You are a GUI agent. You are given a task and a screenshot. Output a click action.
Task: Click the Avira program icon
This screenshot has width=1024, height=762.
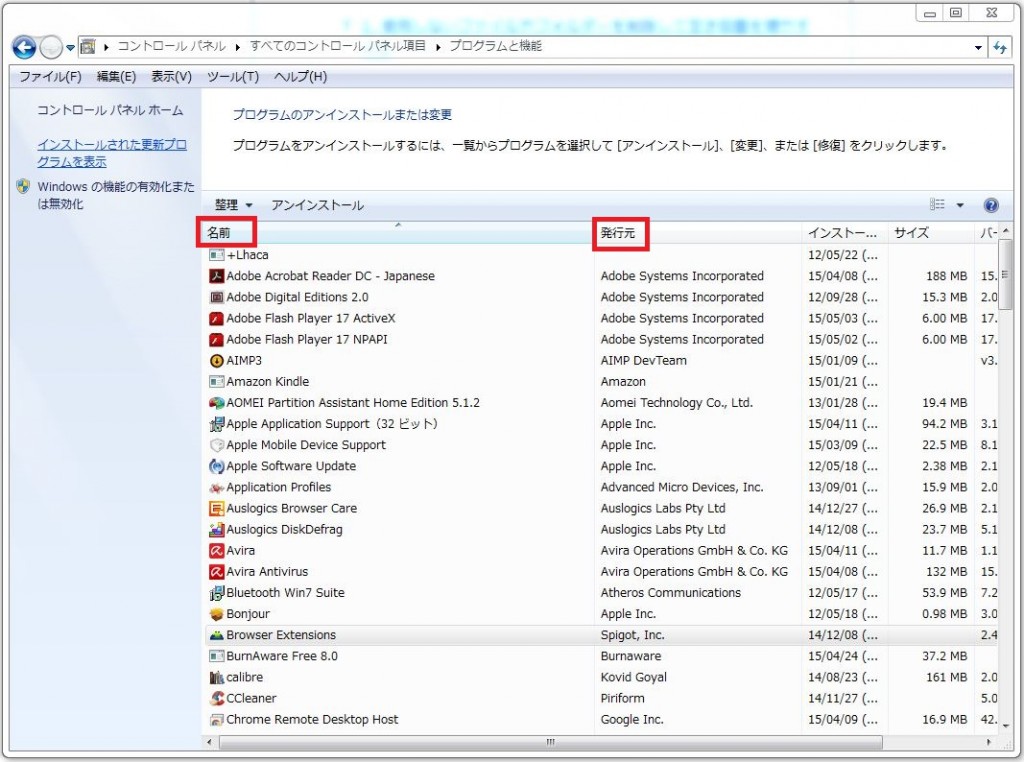point(216,550)
